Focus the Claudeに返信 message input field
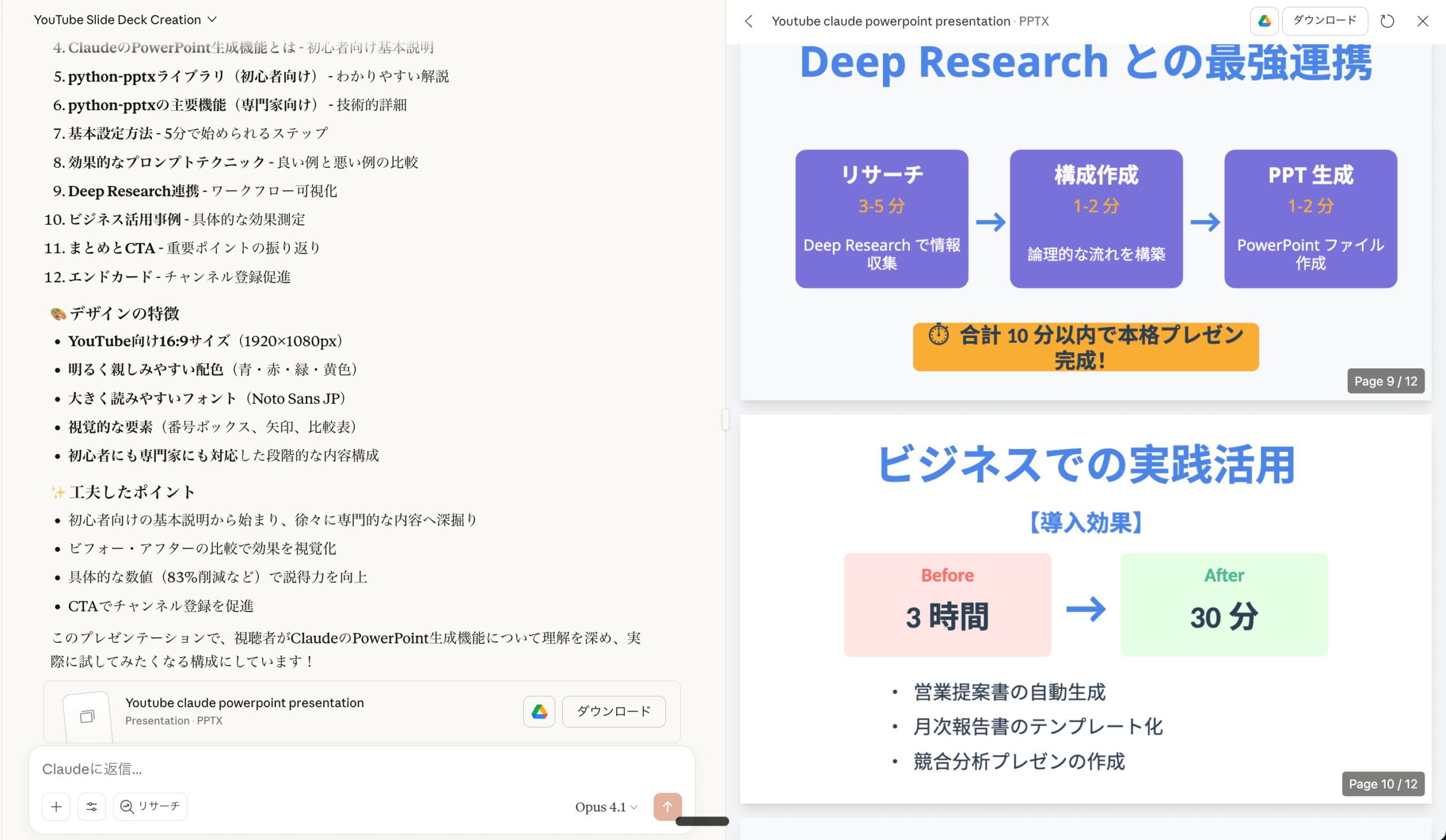This screenshot has height=840, width=1446. coord(345,769)
